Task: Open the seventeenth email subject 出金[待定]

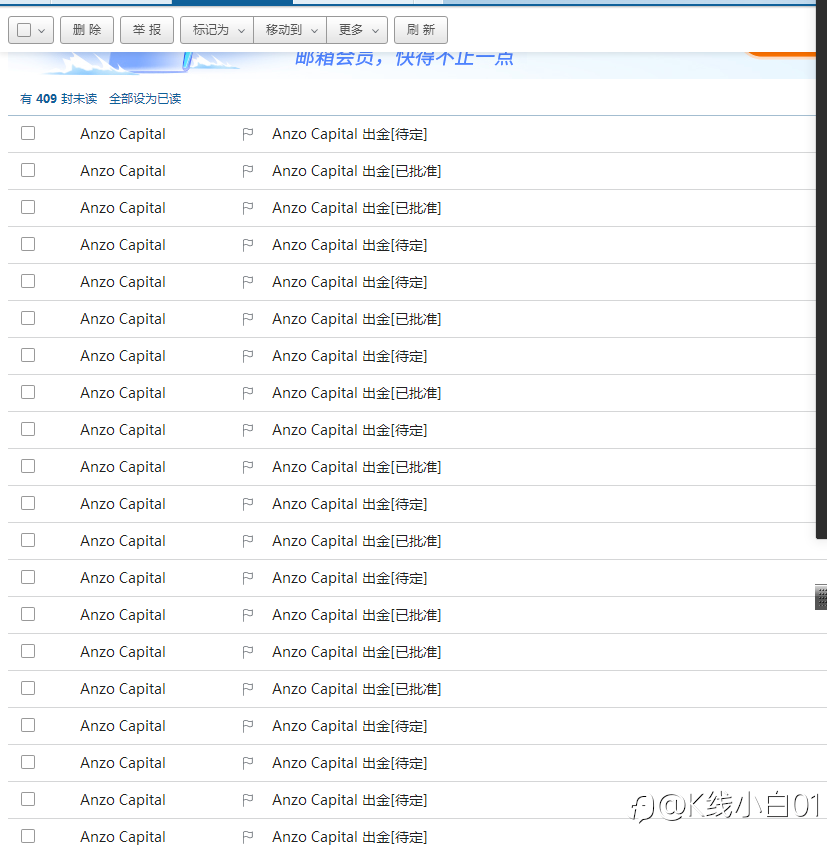Action: pyautogui.click(x=349, y=726)
